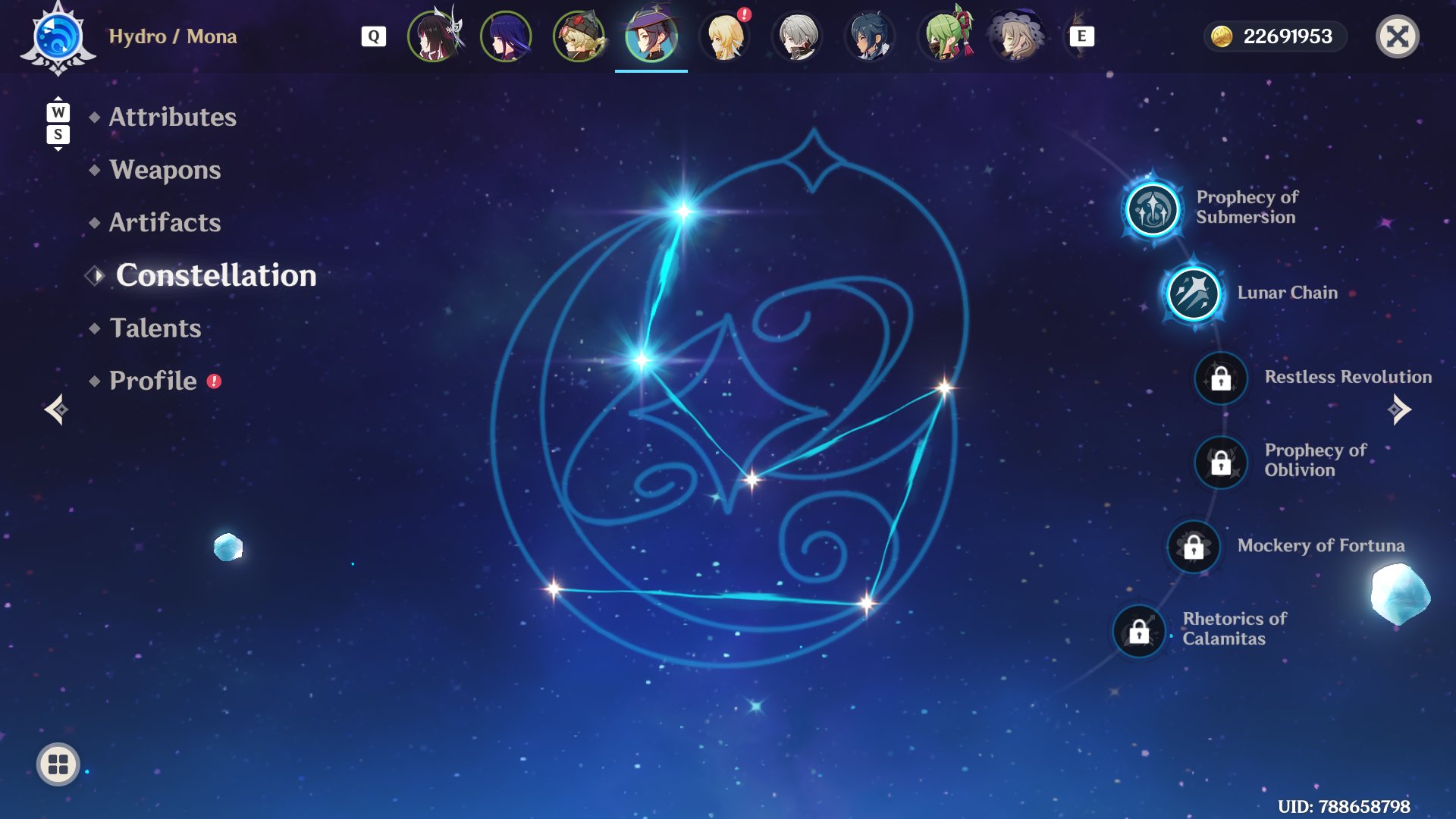Click the red alert badge beside Profile
The width and height of the screenshot is (1456, 819).
point(215,381)
